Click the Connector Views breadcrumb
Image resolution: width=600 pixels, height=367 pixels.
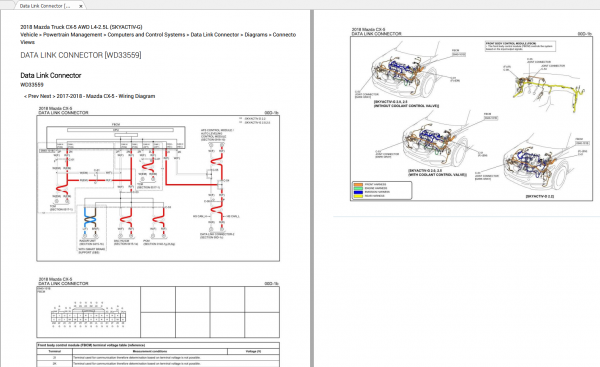(x=284, y=35)
